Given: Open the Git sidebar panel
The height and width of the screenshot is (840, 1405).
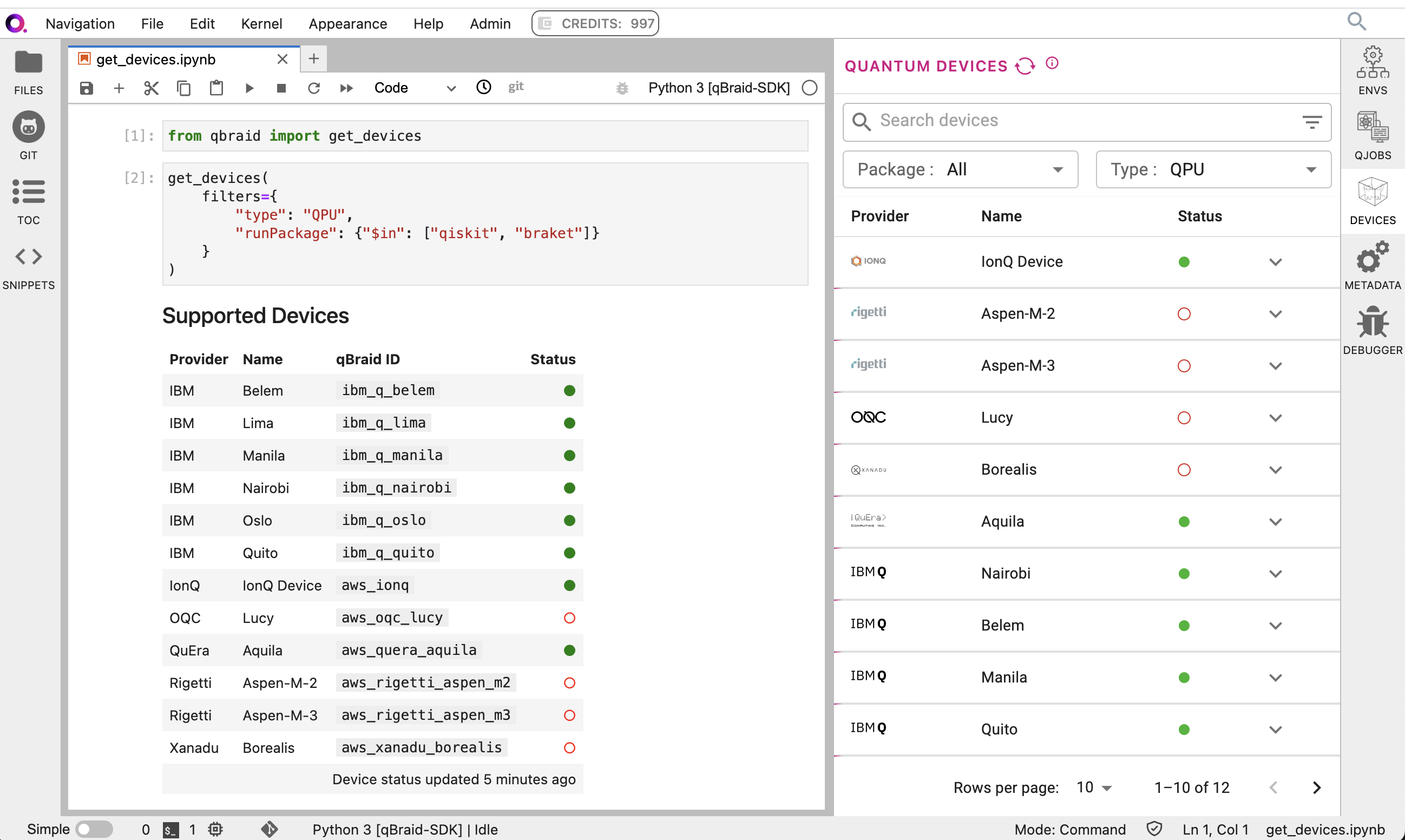Looking at the screenshot, I should (x=28, y=136).
